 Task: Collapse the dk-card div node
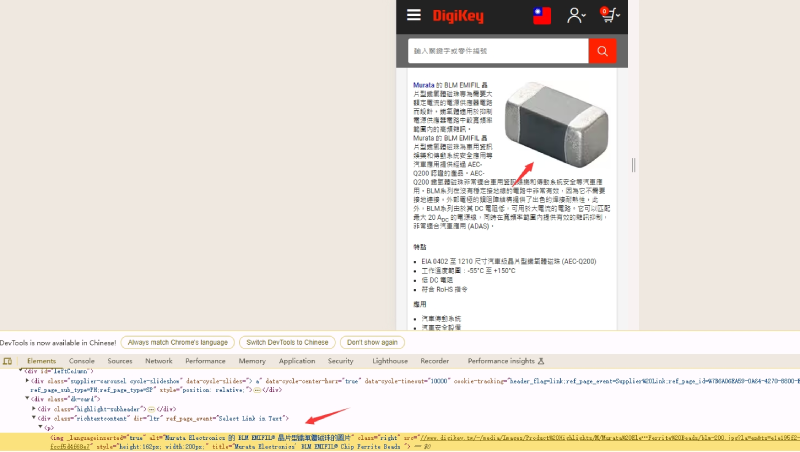28,398
